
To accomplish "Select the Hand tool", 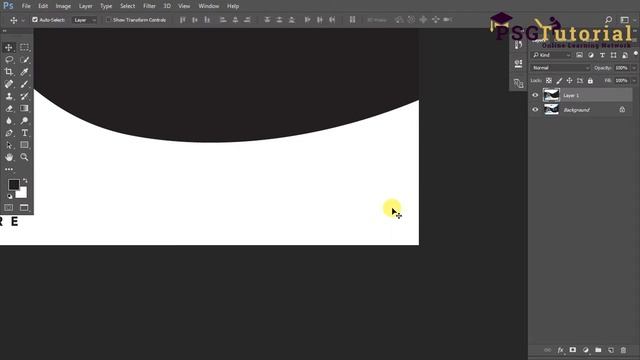I will pos(9,158).
